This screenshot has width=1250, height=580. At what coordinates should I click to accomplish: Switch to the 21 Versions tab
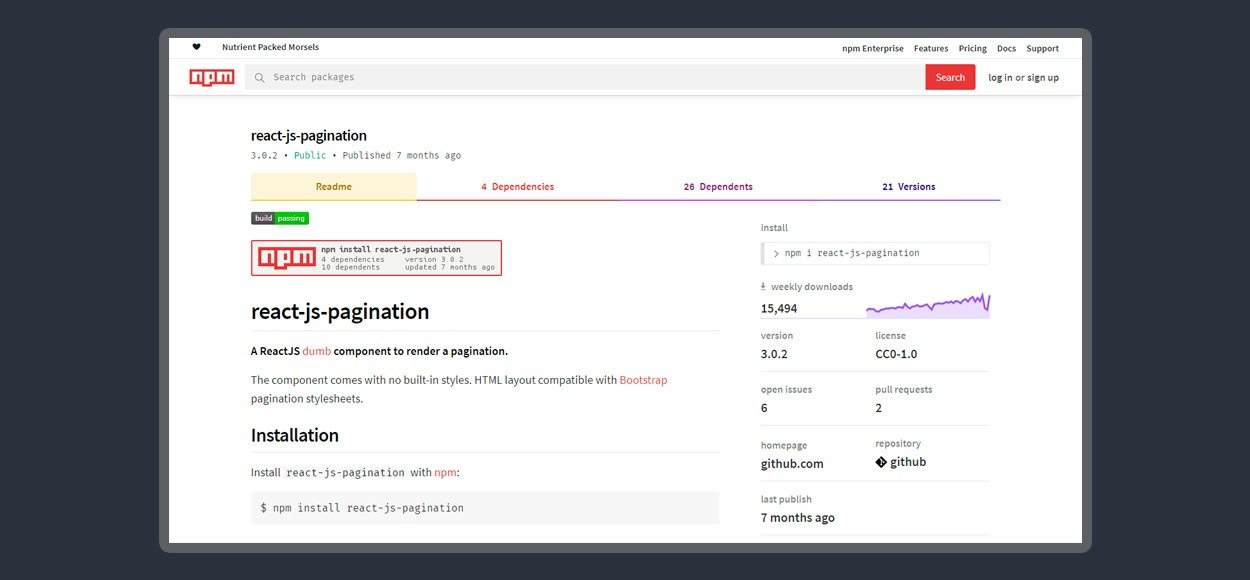pyautogui.click(x=909, y=187)
